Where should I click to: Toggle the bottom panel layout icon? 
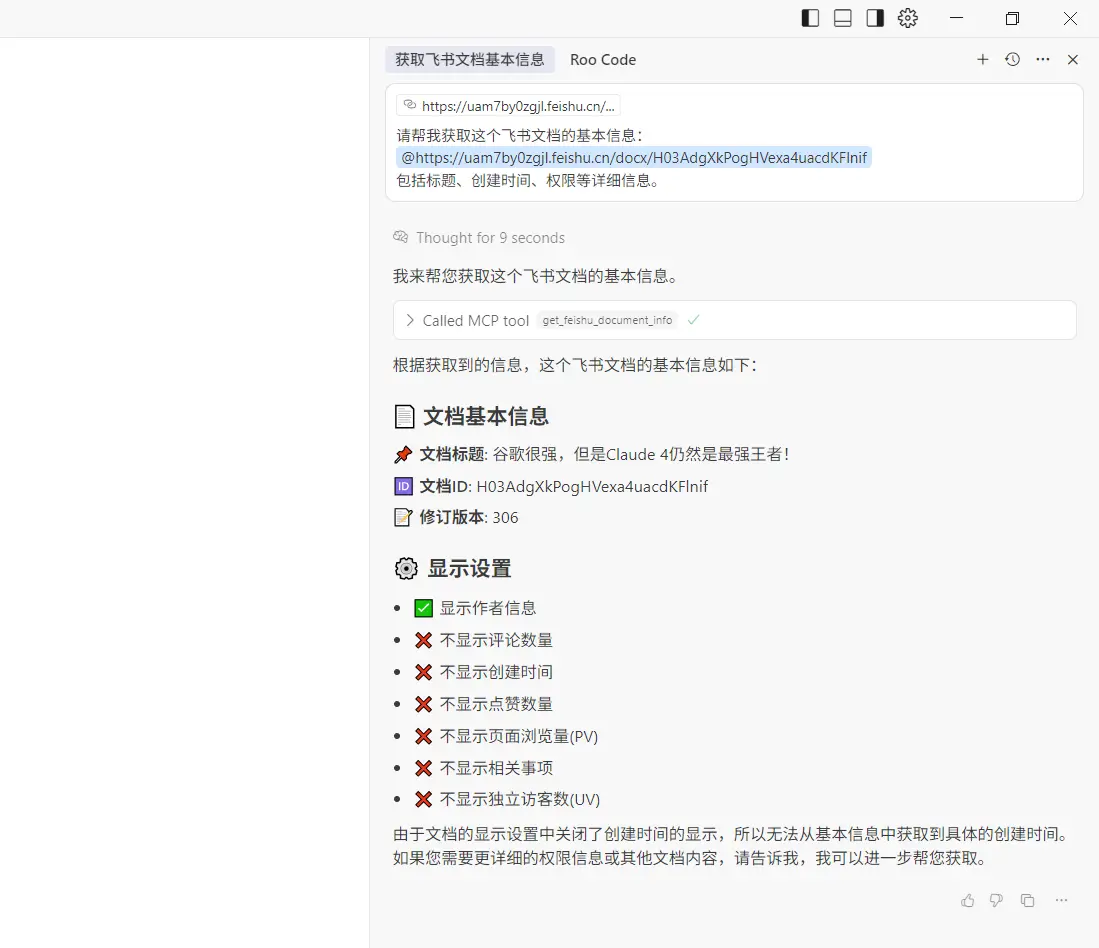point(842,18)
